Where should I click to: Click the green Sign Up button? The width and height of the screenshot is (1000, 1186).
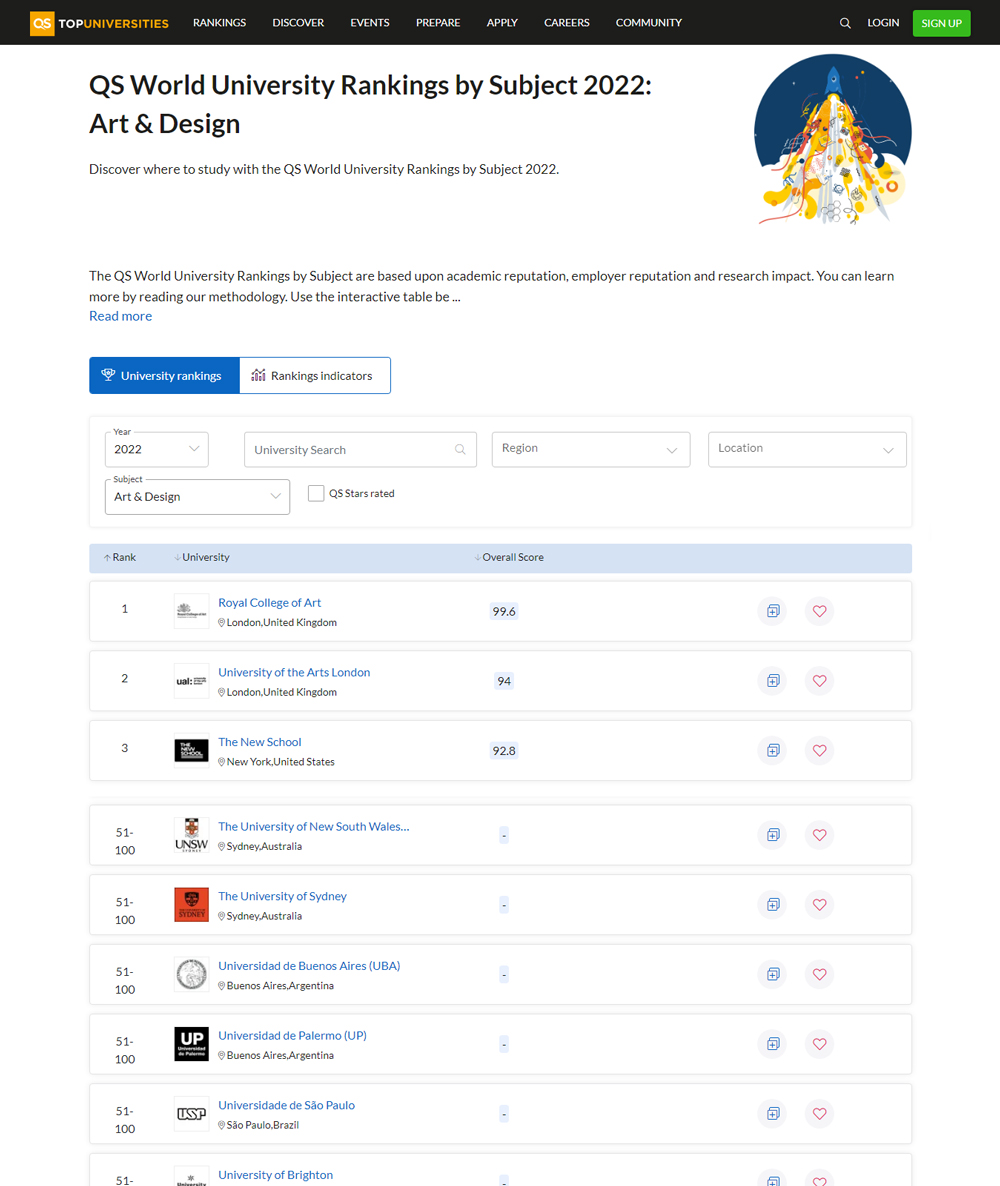point(941,23)
